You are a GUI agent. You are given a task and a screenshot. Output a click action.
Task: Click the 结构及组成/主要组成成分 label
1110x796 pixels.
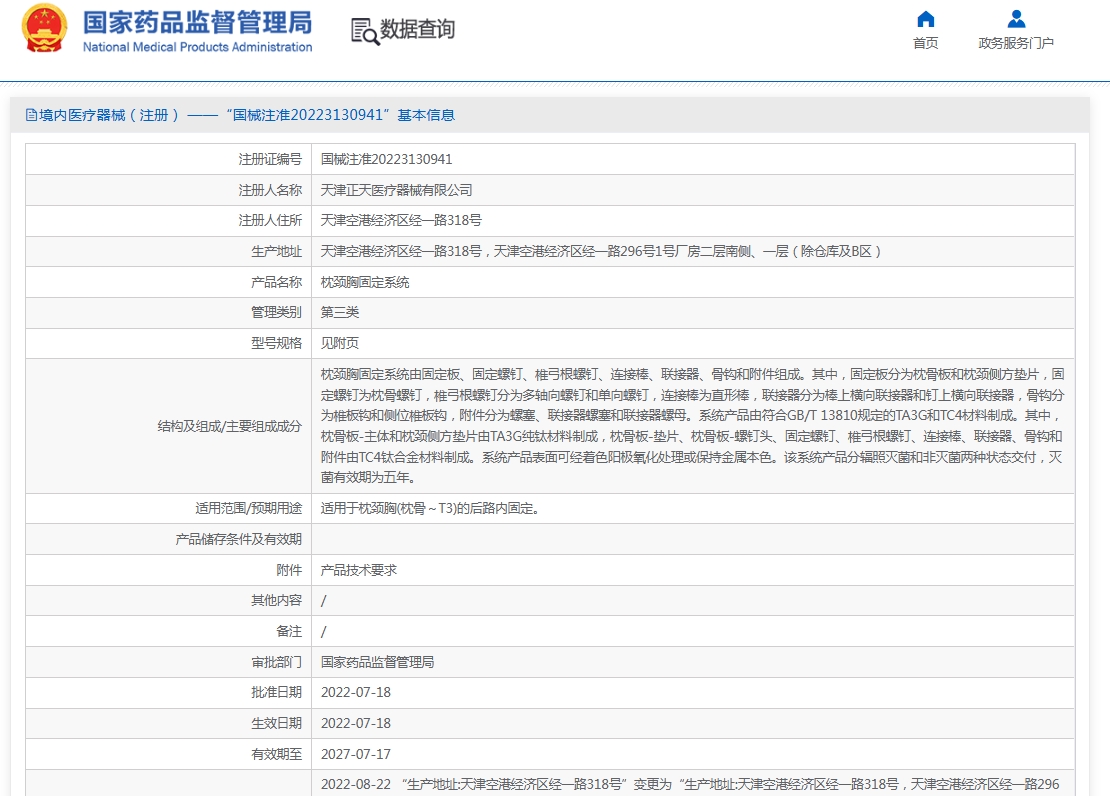click(229, 426)
